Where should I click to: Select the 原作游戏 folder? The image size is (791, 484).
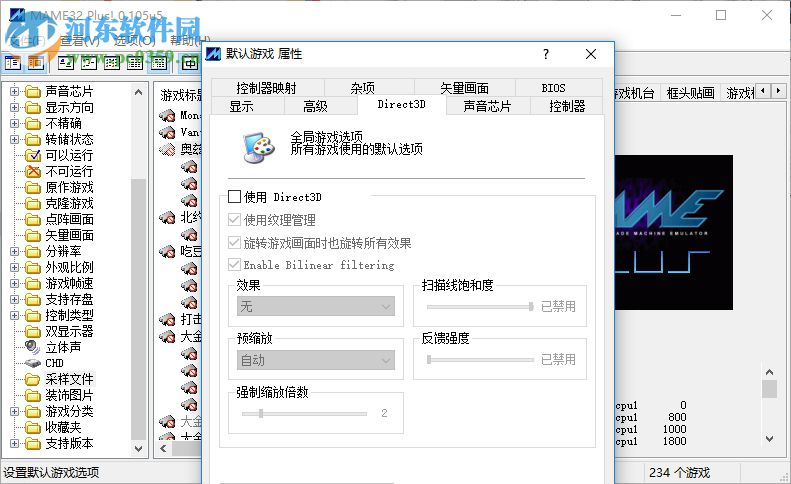69,188
